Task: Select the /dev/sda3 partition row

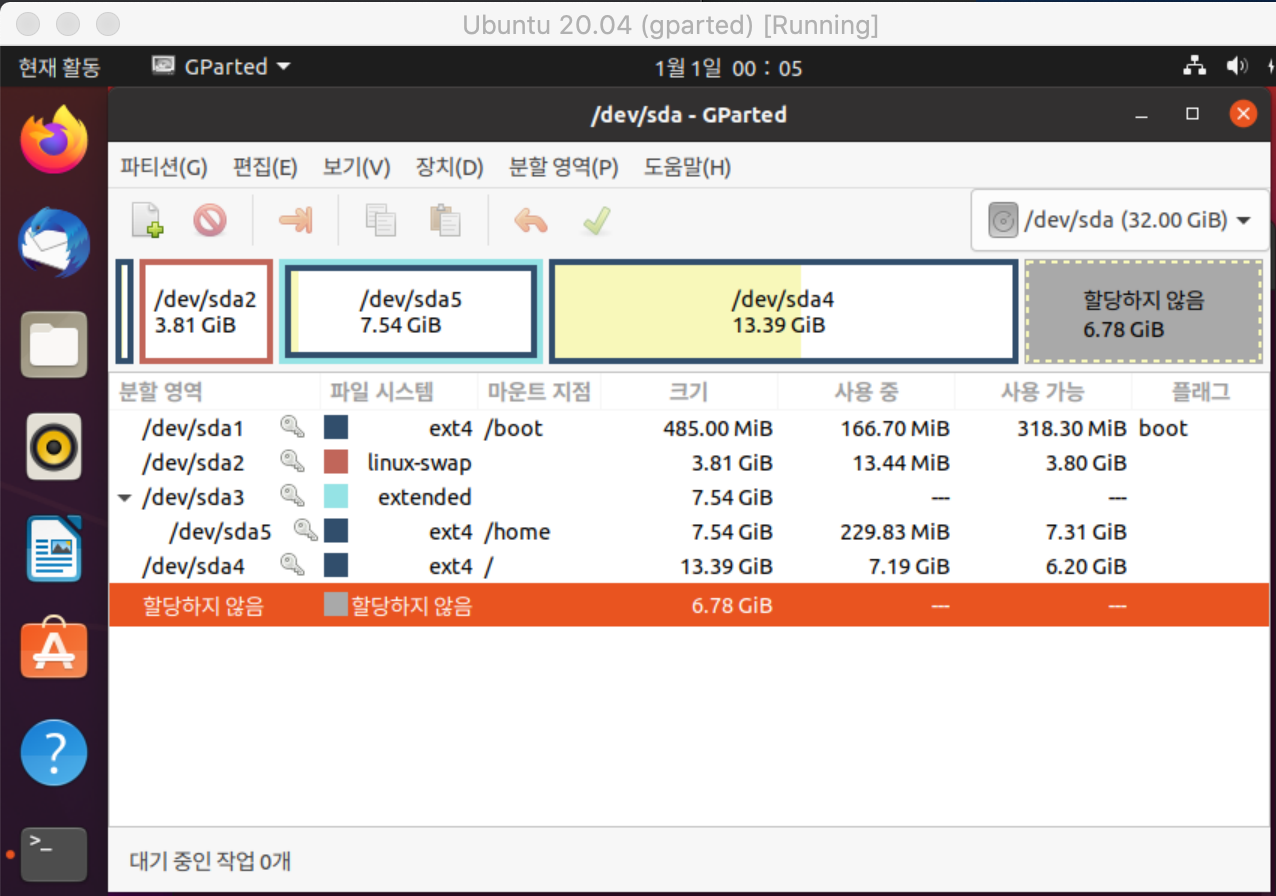Action: click(689, 497)
